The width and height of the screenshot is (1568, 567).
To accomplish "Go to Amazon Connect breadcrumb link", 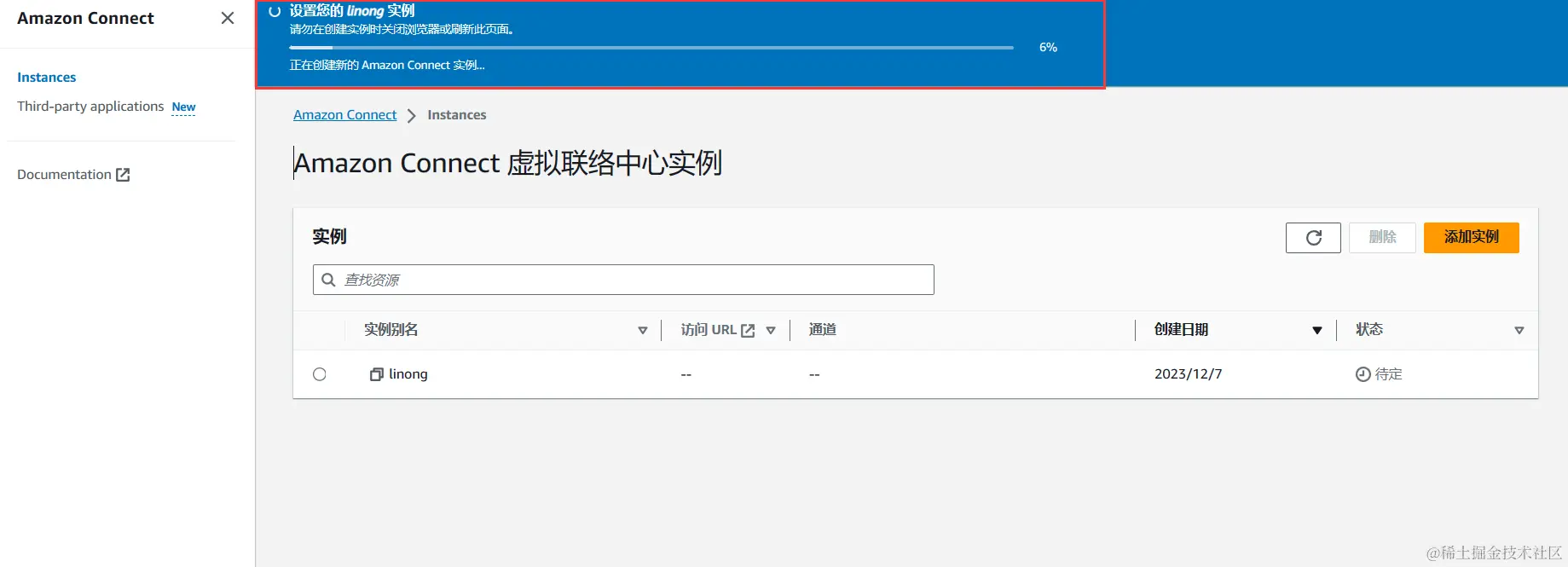I will [x=344, y=115].
